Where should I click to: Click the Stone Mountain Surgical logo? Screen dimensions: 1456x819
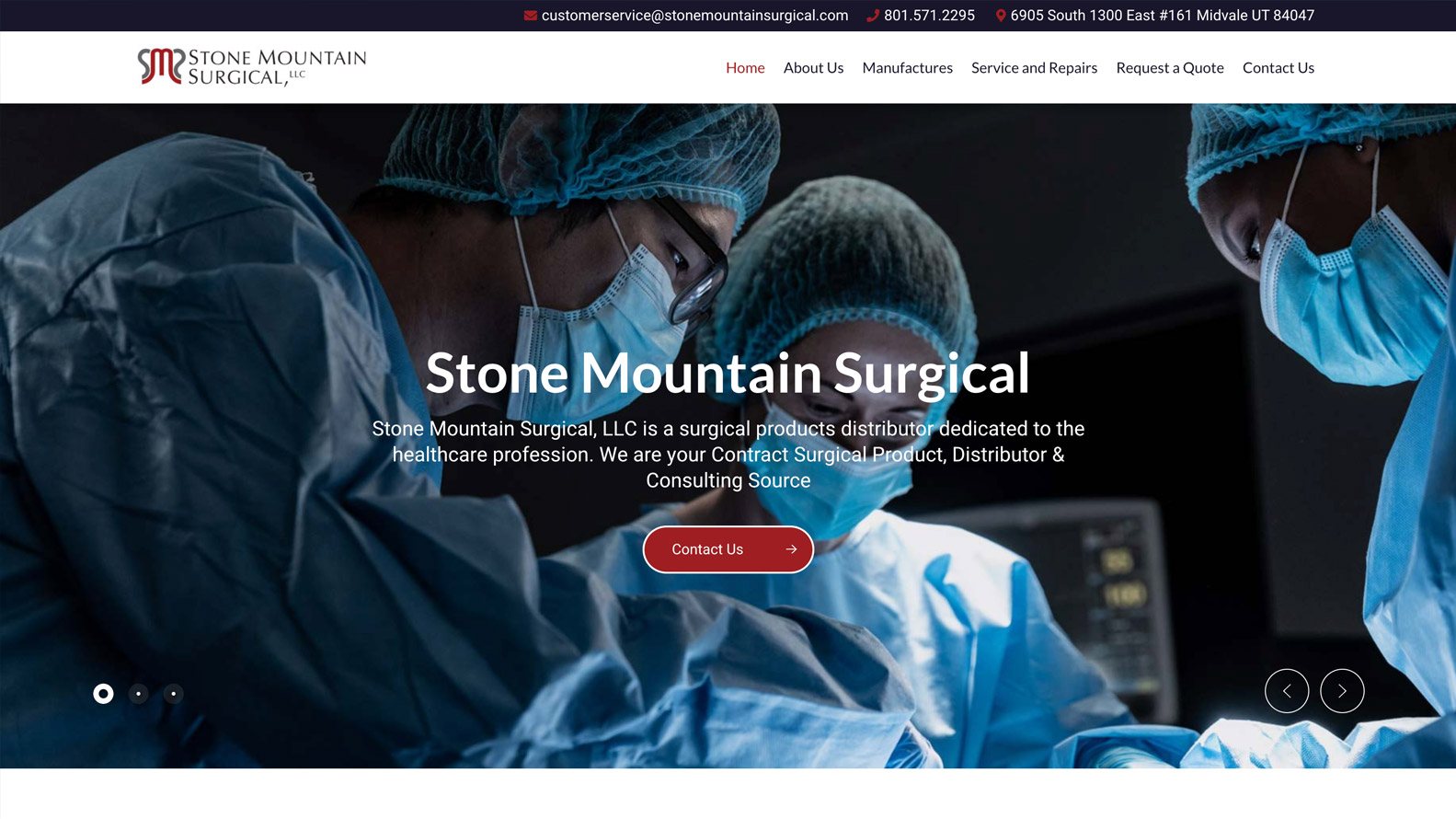pos(252,67)
